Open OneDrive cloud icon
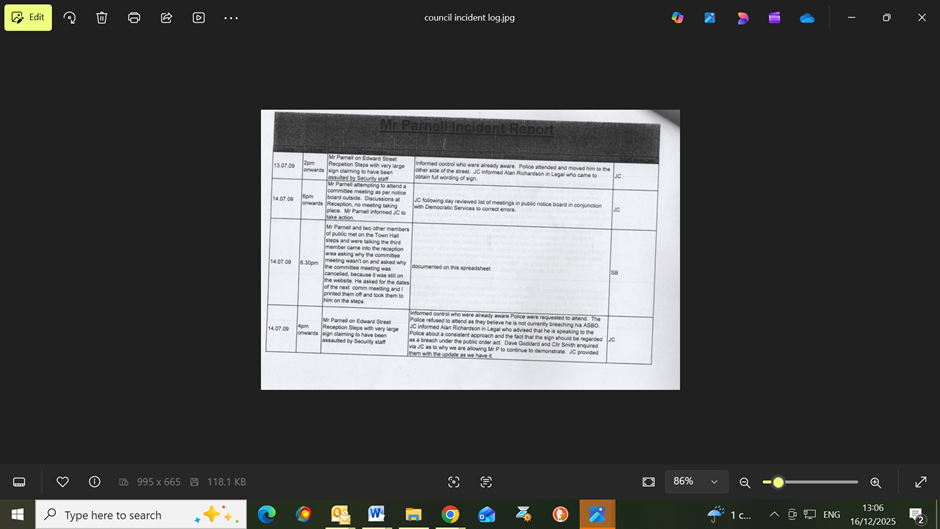 click(806, 18)
